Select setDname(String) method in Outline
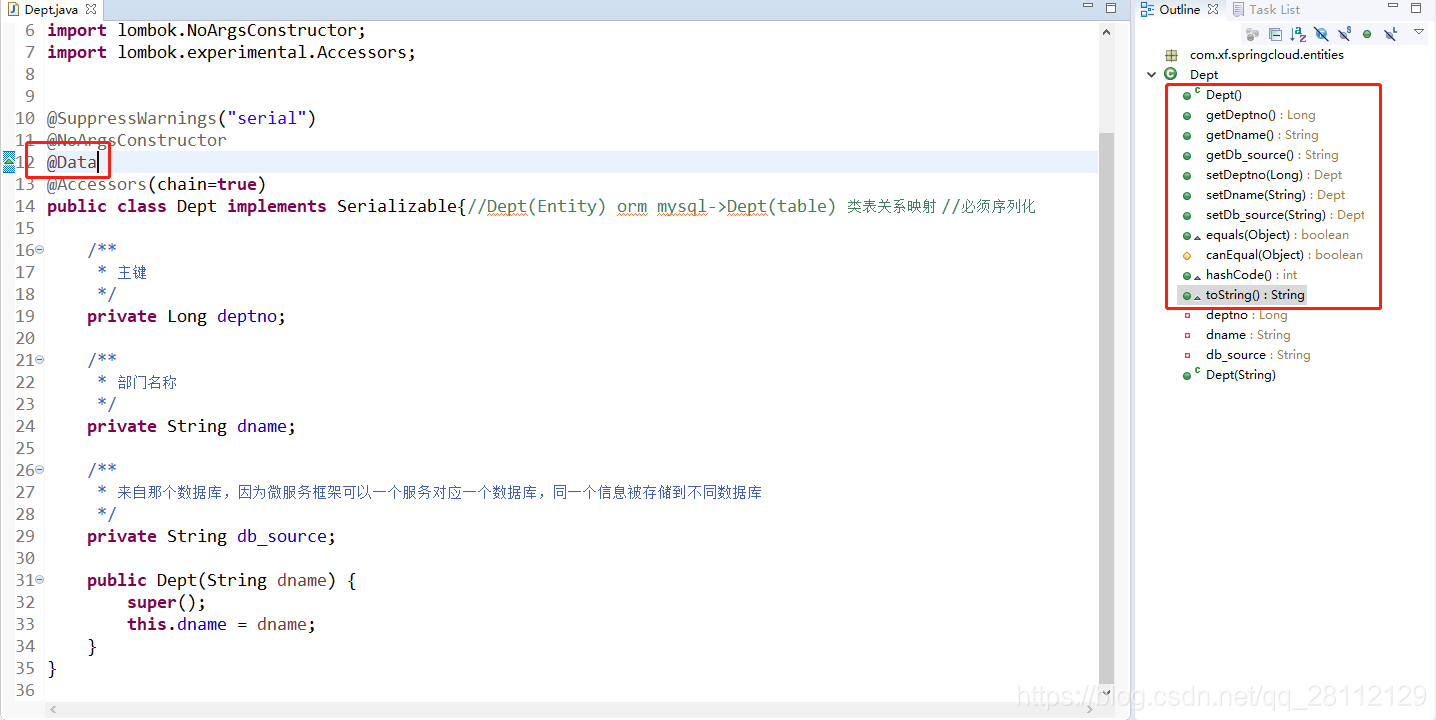The image size is (1436, 720). (x=1275, y=195)
